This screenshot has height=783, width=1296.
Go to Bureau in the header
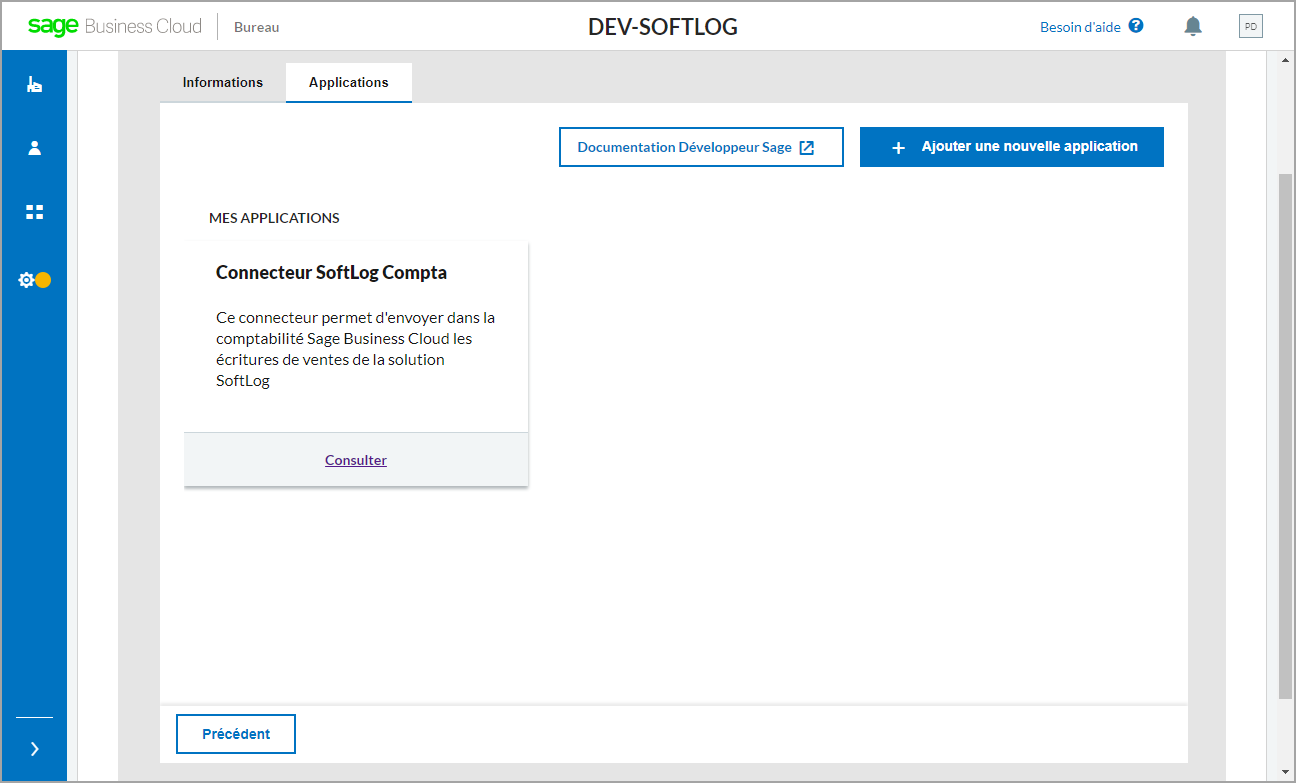[x=256, y=27]
